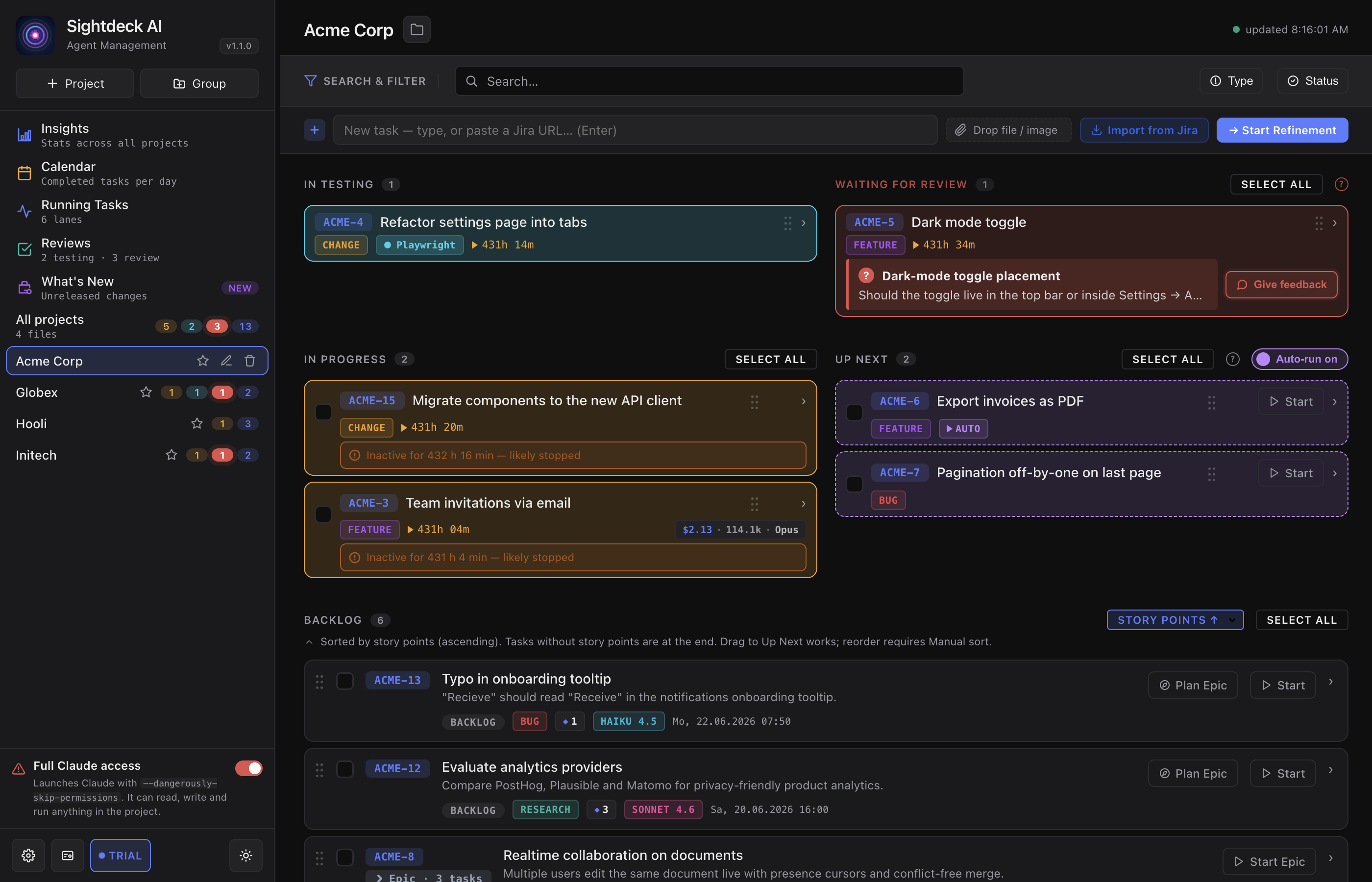Open the Story Points sort dropdown
1372x882 pixels.
(x=1175, y=620)
